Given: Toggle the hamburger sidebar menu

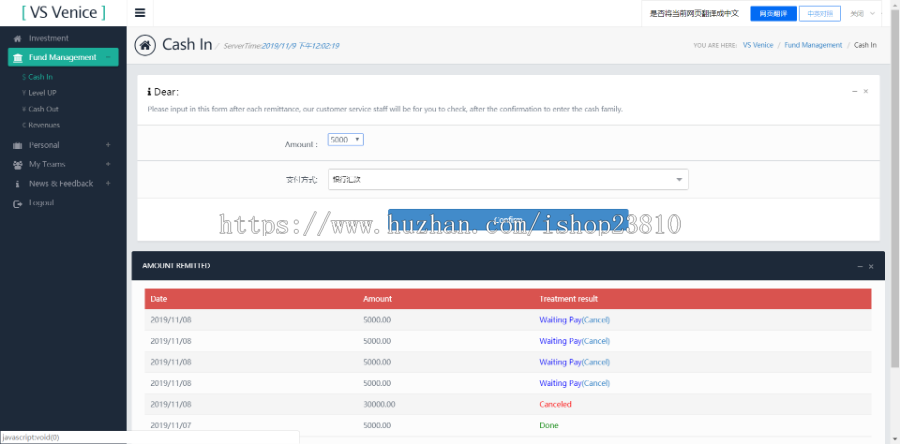Looking at the screenshot, I should [139, 13].
